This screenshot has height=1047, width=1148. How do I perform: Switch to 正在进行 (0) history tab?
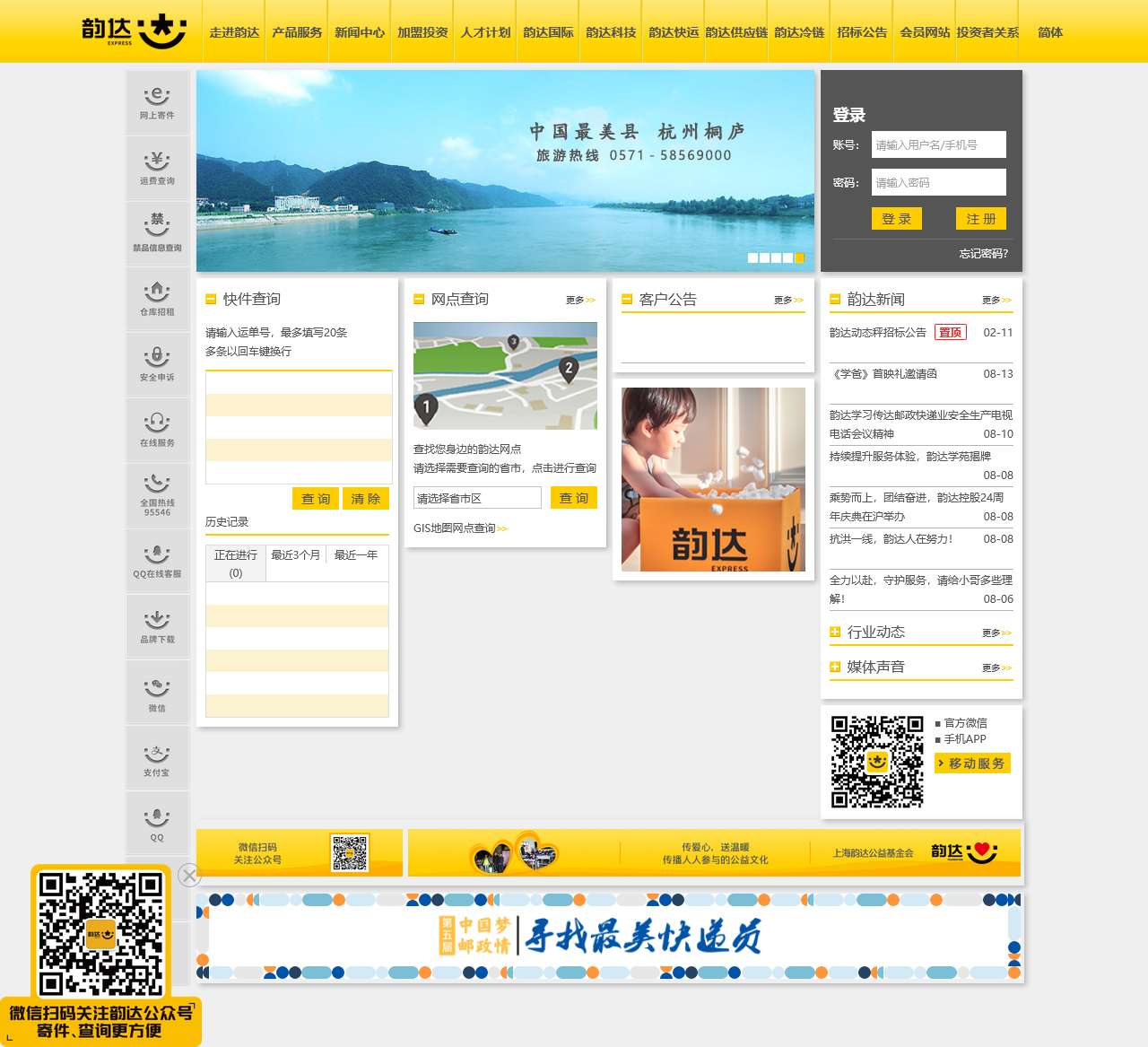tap(236, 563)
